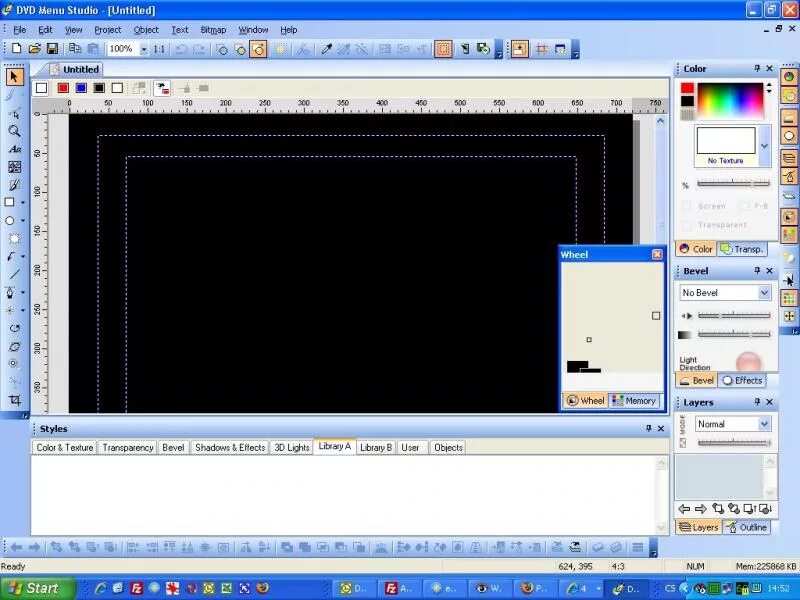The width and height of the screenshot is (800, 600).
Task: Pick a color with the eyedropper icon
Action: (327, 49)
